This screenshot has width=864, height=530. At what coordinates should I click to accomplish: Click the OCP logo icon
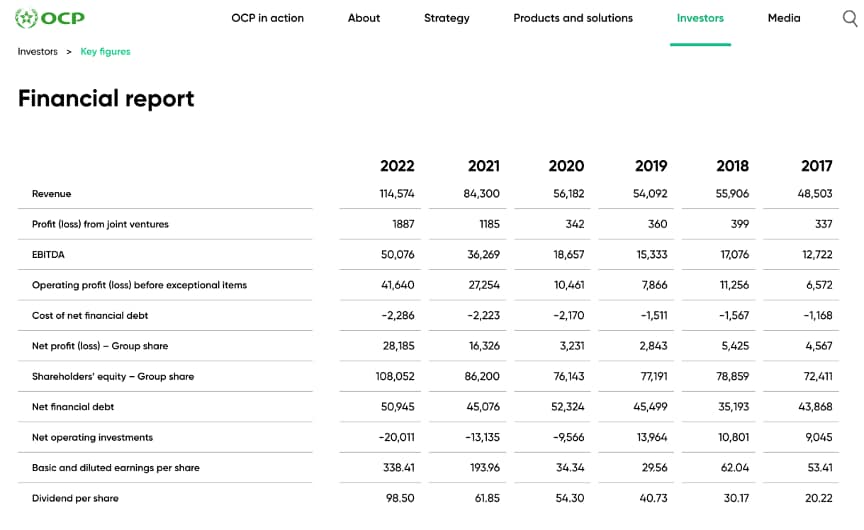point(28,18)
